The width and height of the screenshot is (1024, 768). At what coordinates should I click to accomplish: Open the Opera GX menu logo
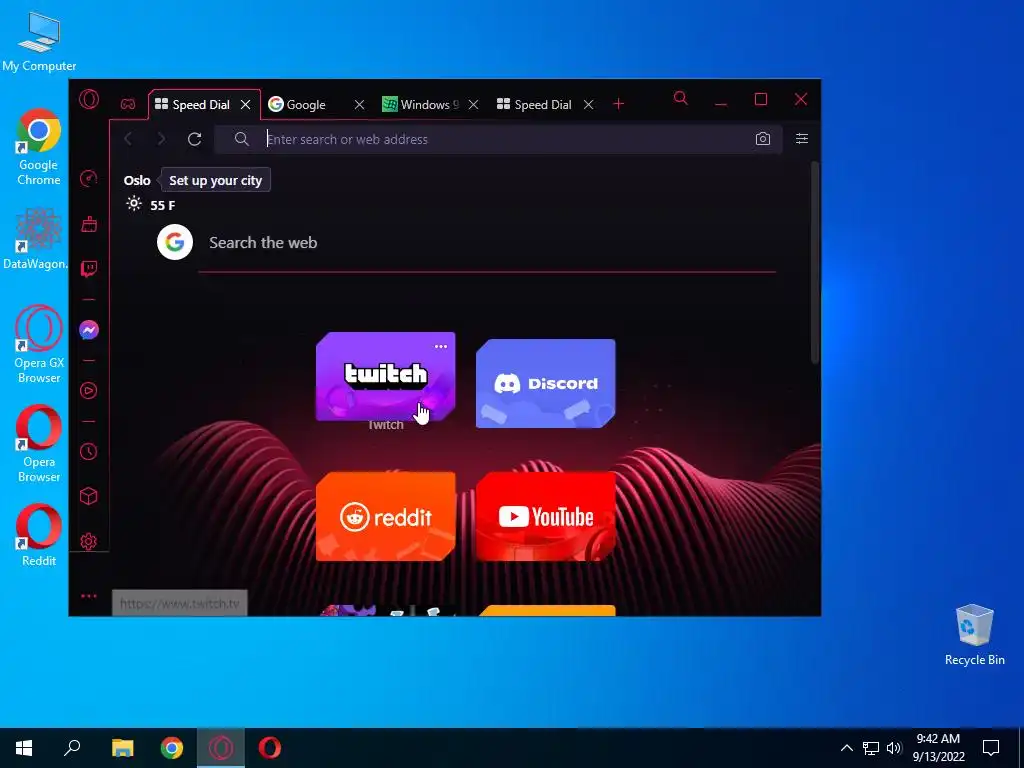(x=89, y=99)
